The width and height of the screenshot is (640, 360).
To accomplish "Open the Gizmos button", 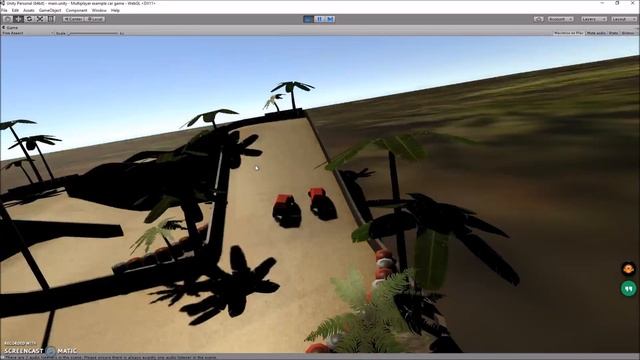I will (x=628, y=33).
